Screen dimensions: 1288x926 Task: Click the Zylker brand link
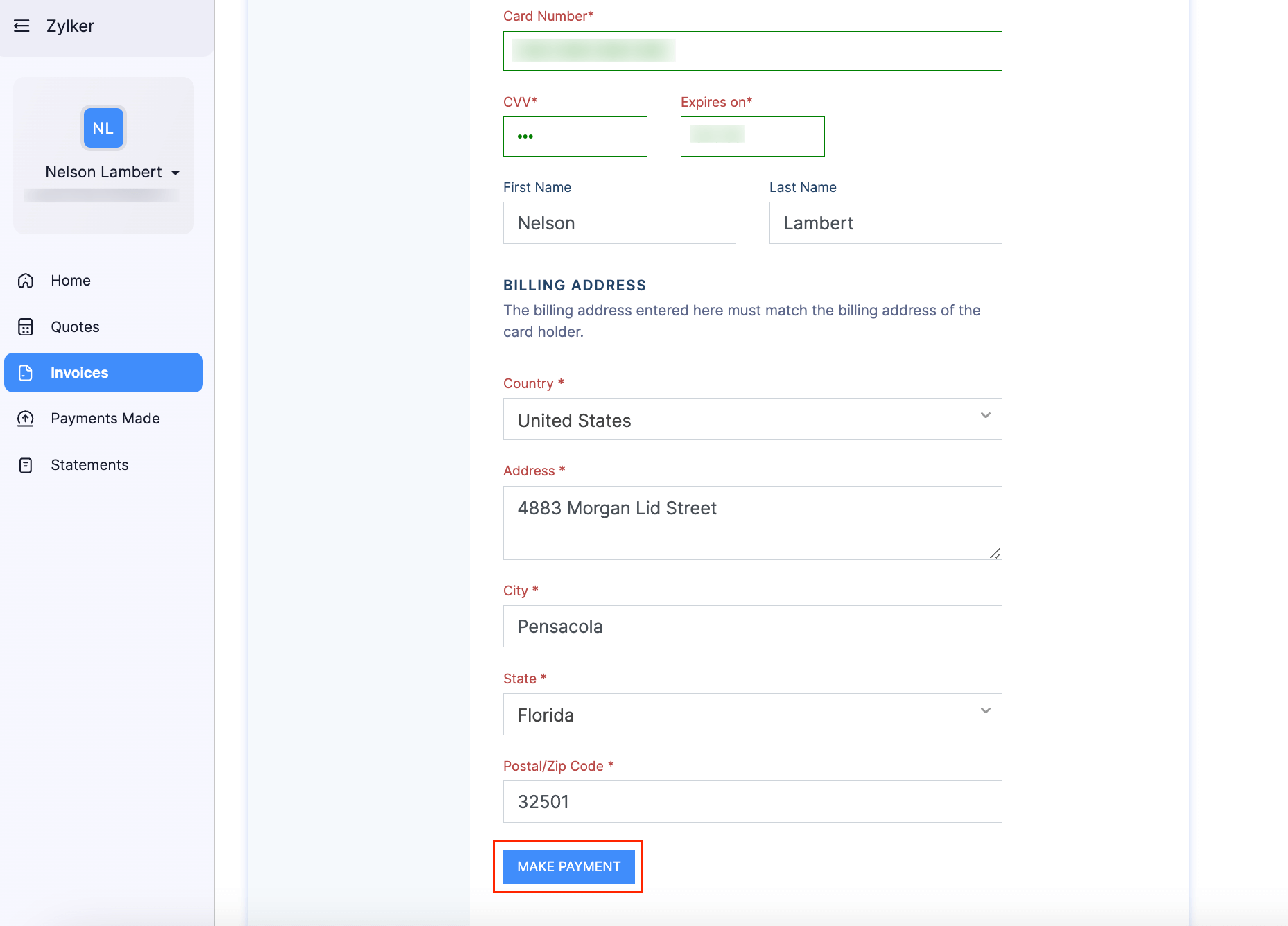tap(71, 26)
